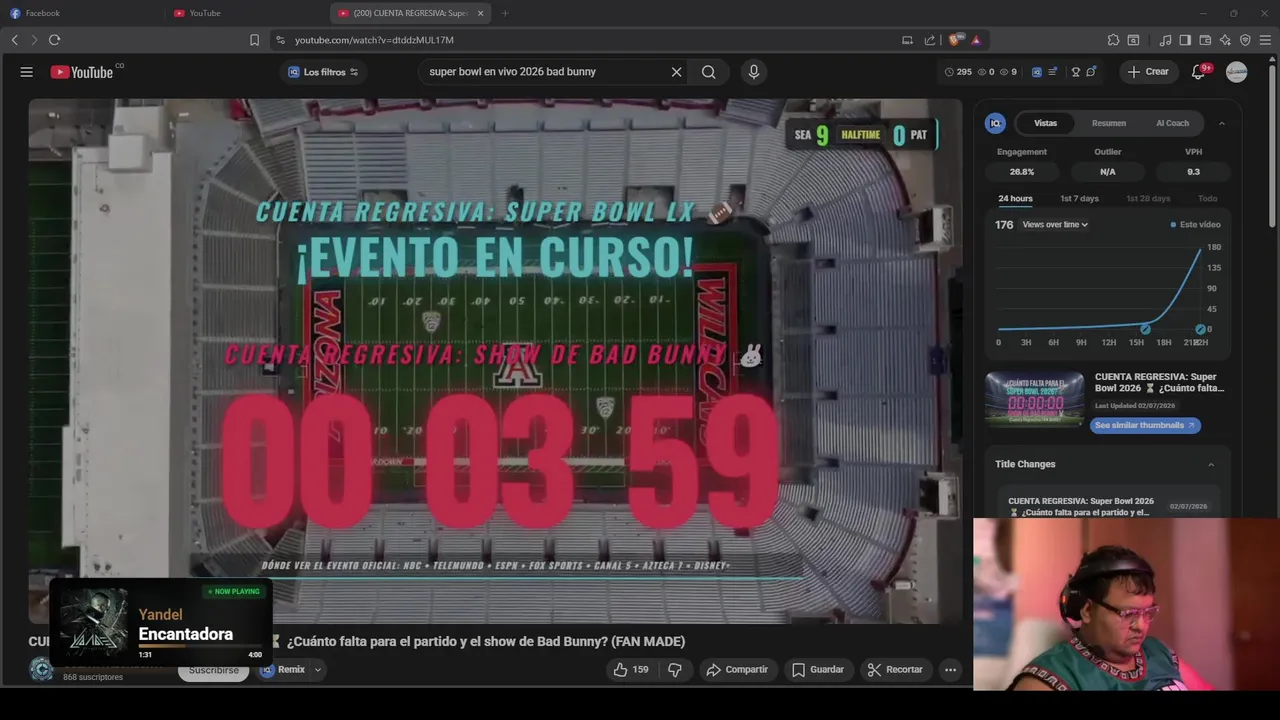Click the Suscribirse button
The width and height of the screenshot is (1280, 720).
pos(213,670)
